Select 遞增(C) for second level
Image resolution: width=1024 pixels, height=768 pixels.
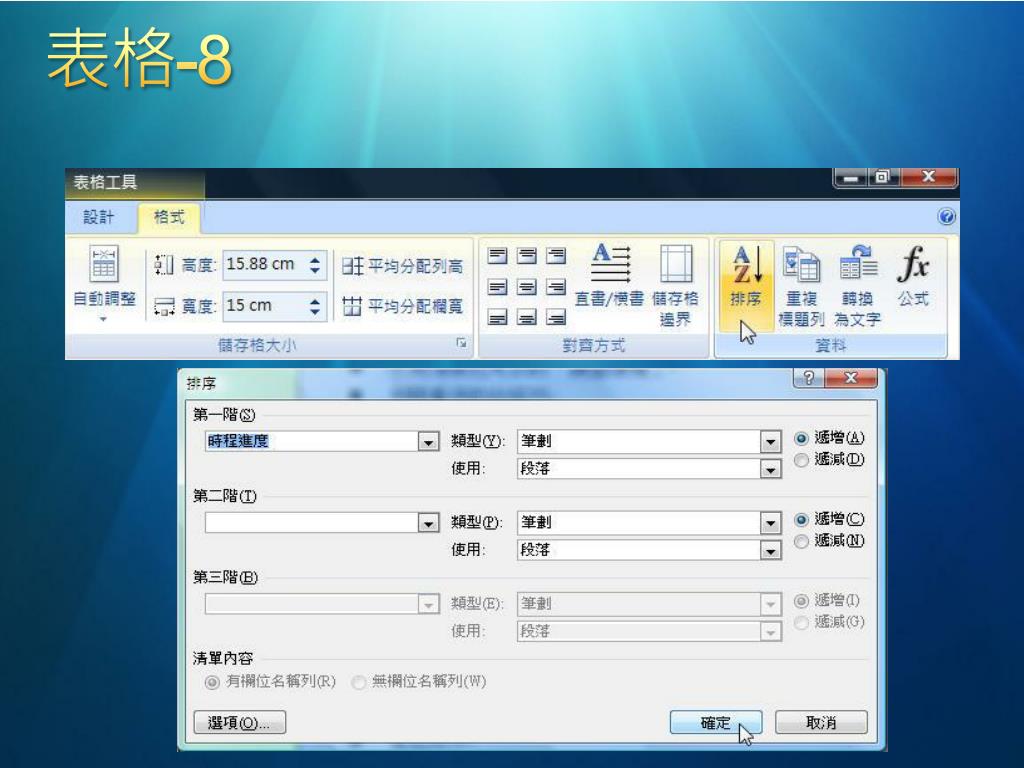(x=829, y=519)
